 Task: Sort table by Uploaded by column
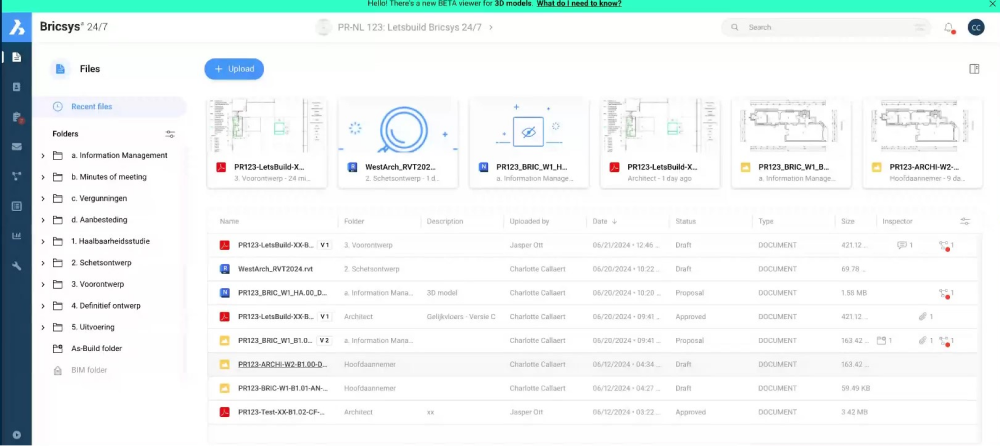coord(529,221)
